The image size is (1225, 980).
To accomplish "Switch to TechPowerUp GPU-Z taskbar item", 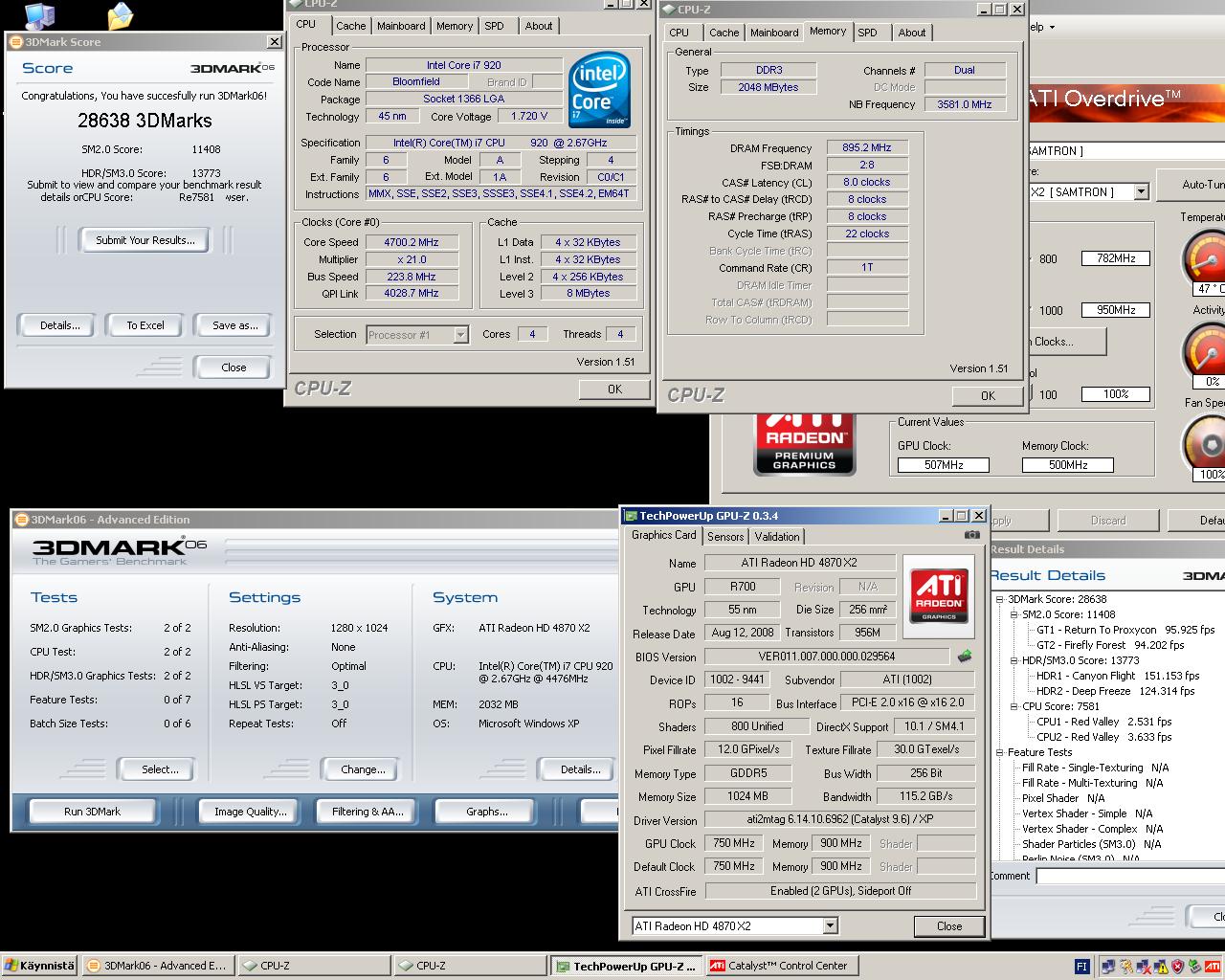I will tap(627, 966).
